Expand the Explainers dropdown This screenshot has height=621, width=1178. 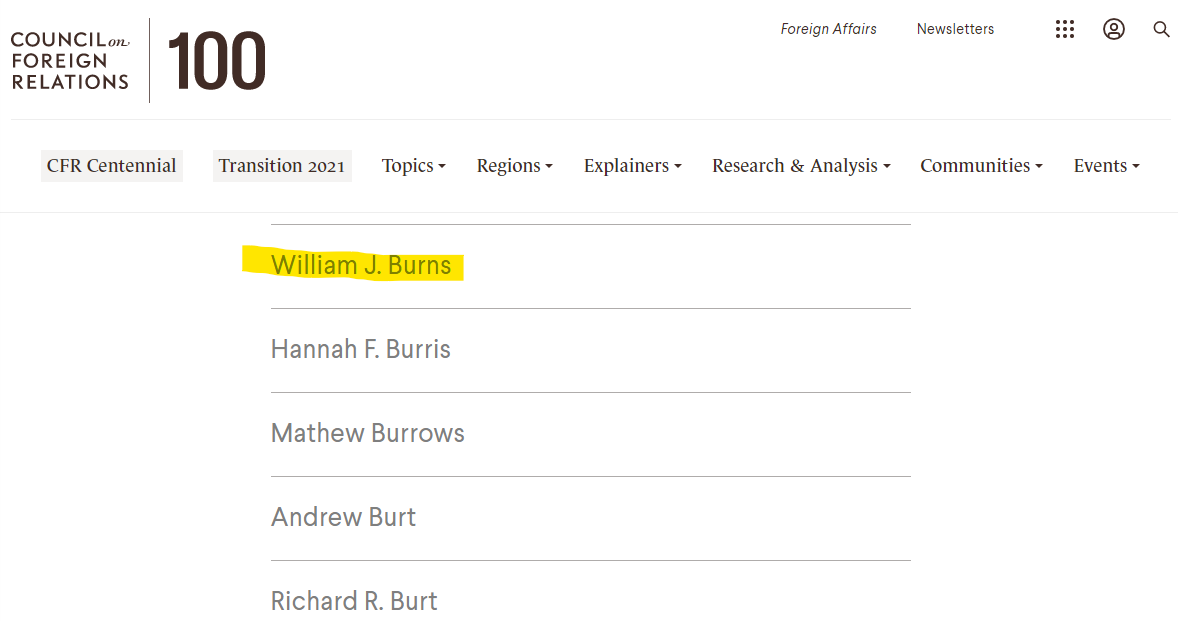[x=633, y=165]
